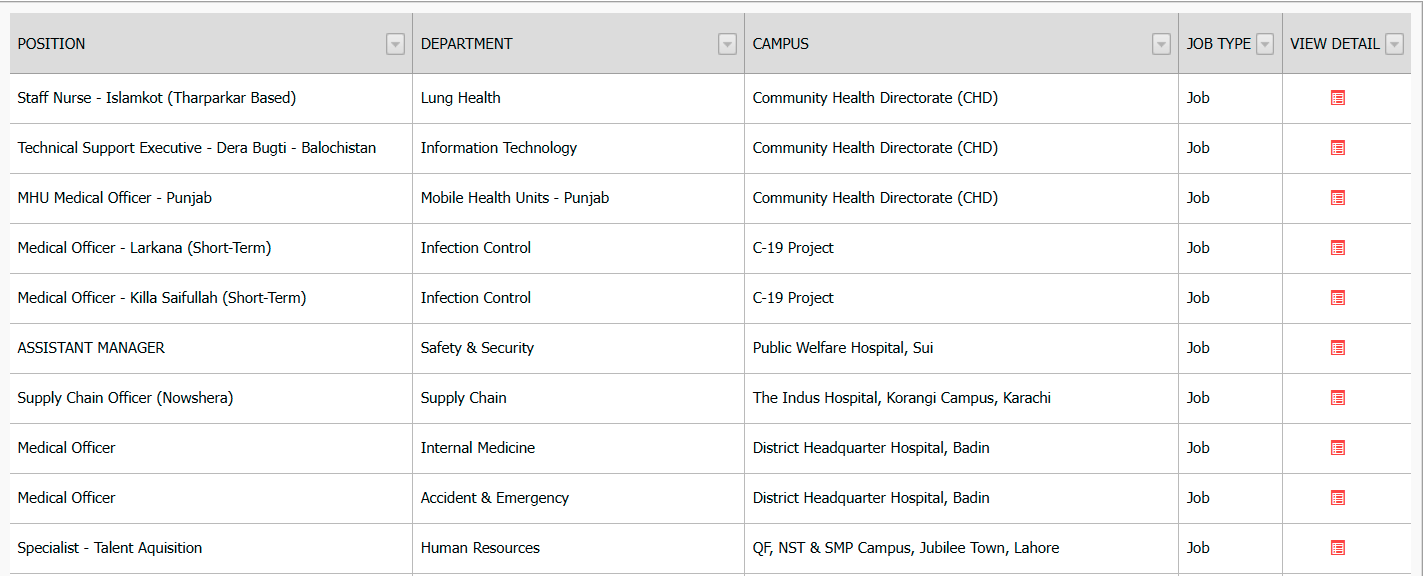The width and height of the screenshot is (1423, 576).
Task: Open detail icon for MHU Medical Officer - Punjab
Action: point(1337,198)
